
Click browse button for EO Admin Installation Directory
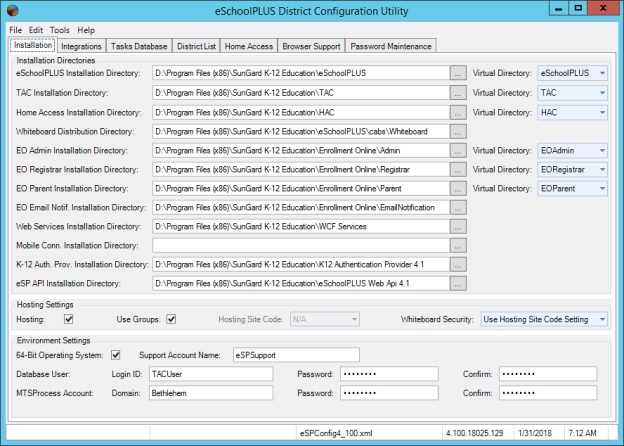(458, 150)
